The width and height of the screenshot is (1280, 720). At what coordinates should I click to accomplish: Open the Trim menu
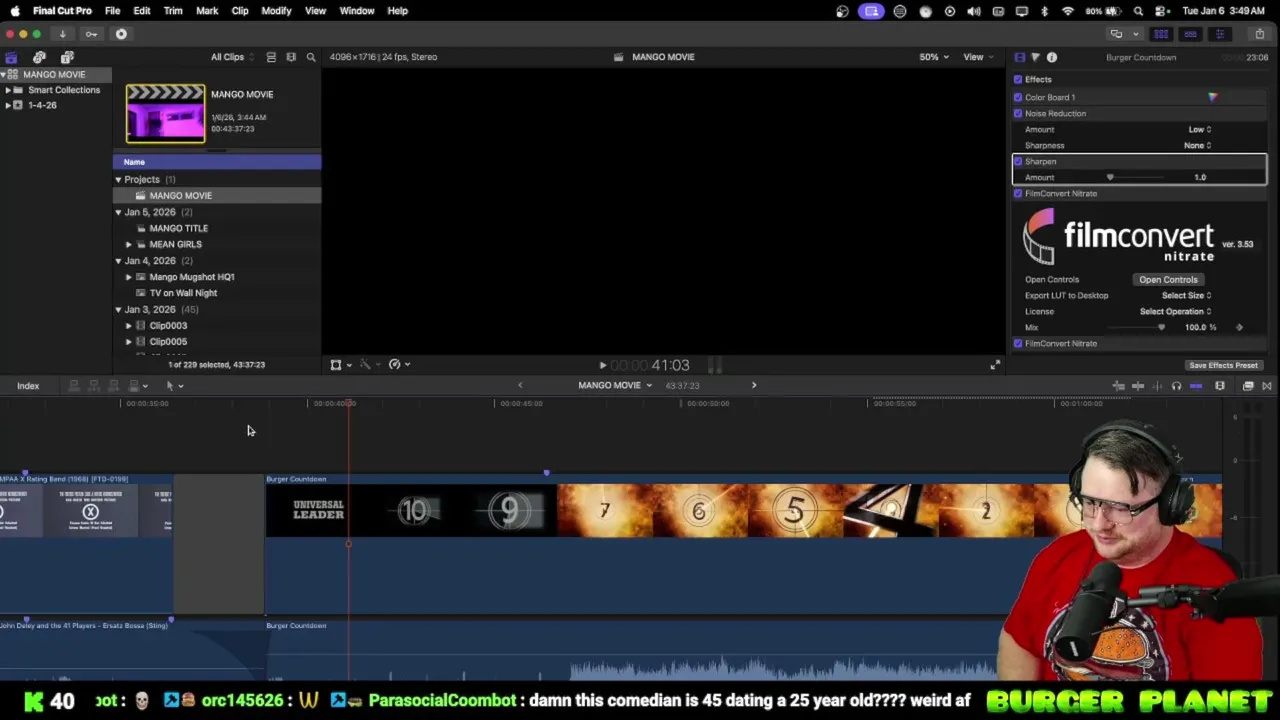click(x=173, y=11)
